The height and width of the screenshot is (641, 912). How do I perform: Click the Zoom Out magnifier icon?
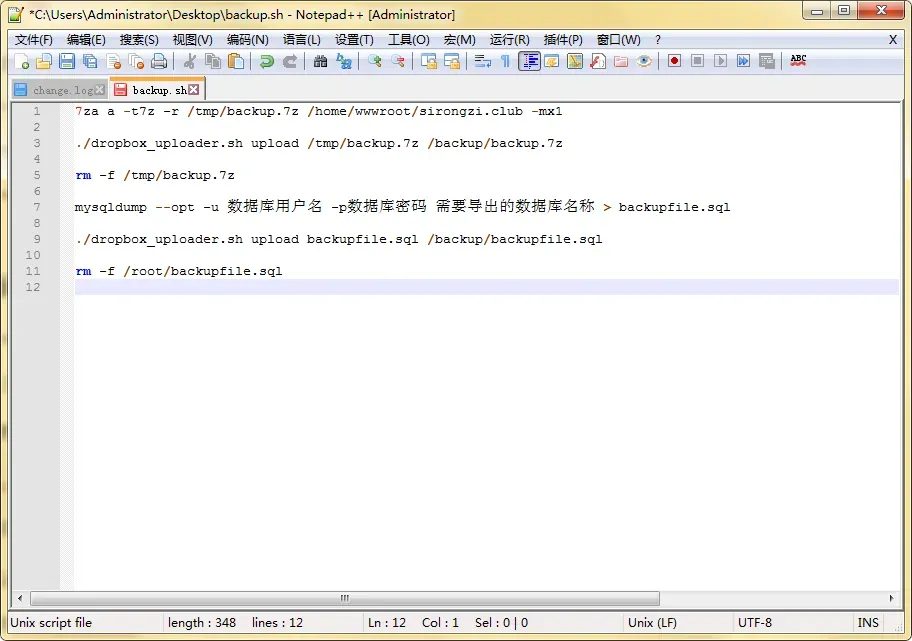(x=398, y=61)
